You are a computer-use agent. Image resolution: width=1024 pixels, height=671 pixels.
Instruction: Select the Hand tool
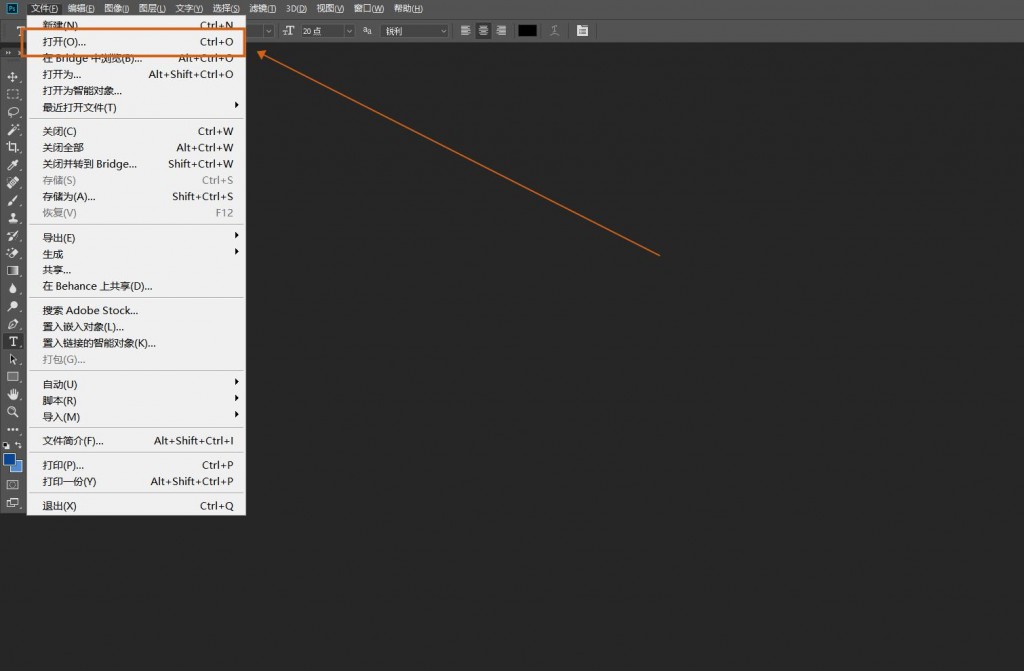tap(12, 394)
